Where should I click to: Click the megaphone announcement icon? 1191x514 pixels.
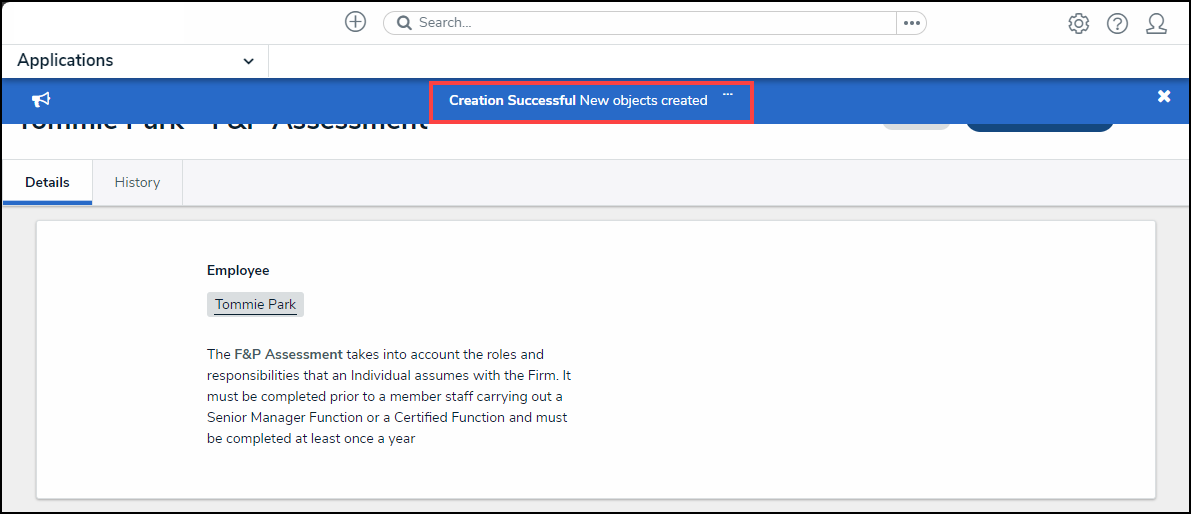[41, 99]
